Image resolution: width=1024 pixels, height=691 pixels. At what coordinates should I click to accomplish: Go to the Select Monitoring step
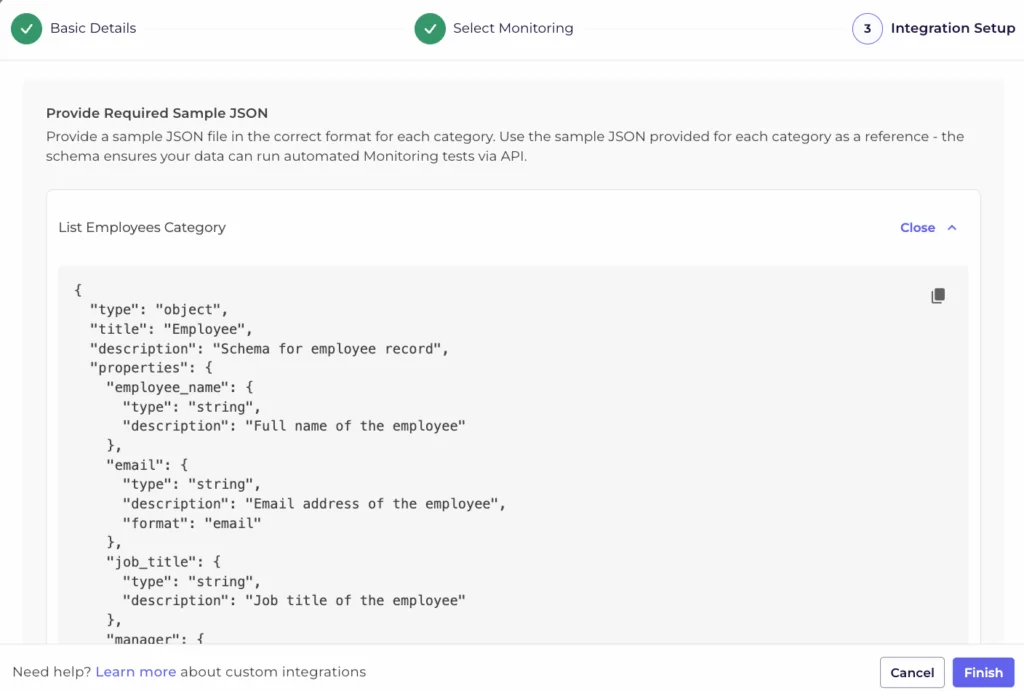[x=513, y=29]
